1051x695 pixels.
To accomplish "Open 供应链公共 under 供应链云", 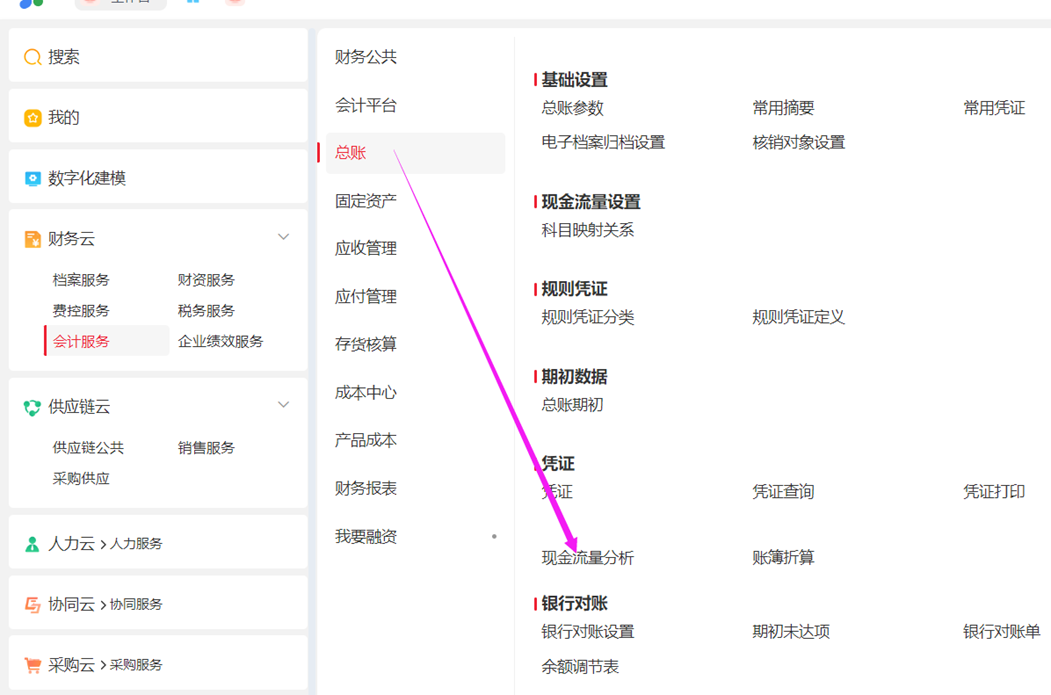I will 88,448.
